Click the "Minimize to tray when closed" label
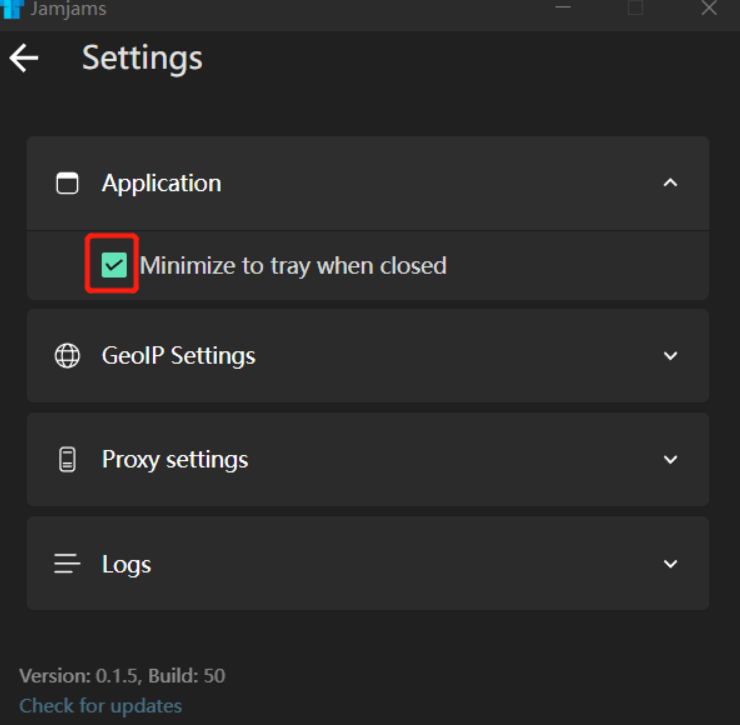 (293, 265)
